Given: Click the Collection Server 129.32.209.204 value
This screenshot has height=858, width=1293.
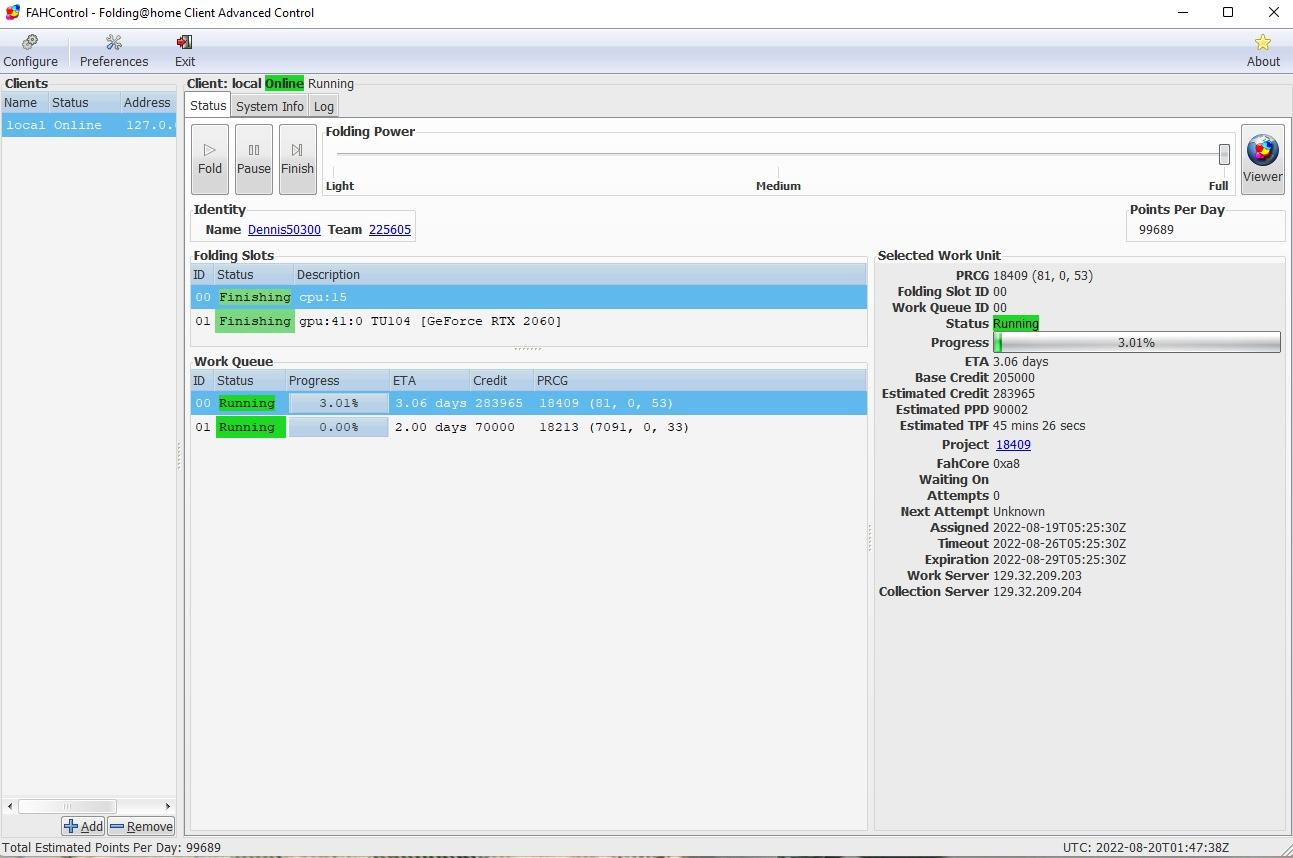Looking at the screenshot, I should coord(1037,592).
